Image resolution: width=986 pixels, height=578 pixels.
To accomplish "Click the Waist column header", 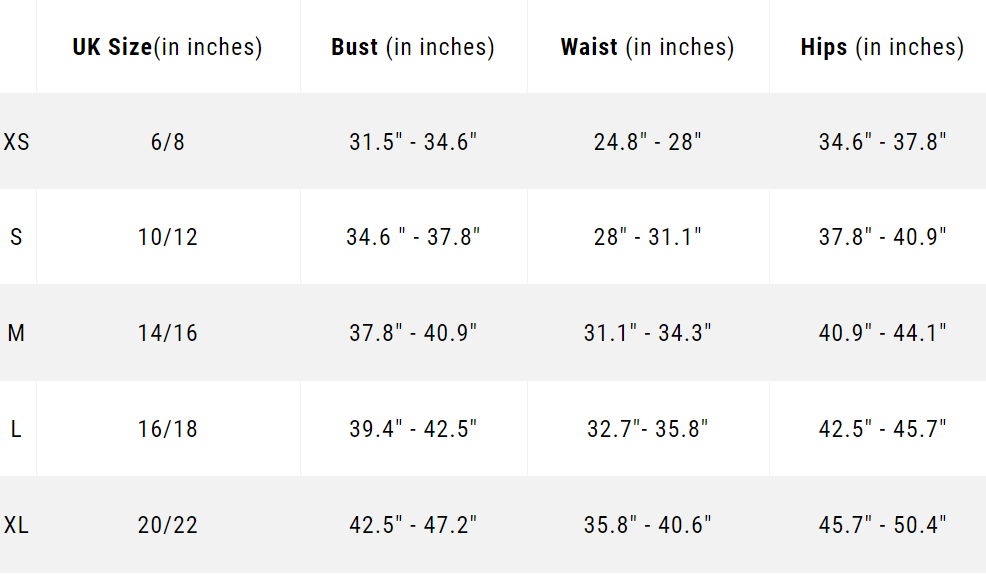I will coord(647,47).
